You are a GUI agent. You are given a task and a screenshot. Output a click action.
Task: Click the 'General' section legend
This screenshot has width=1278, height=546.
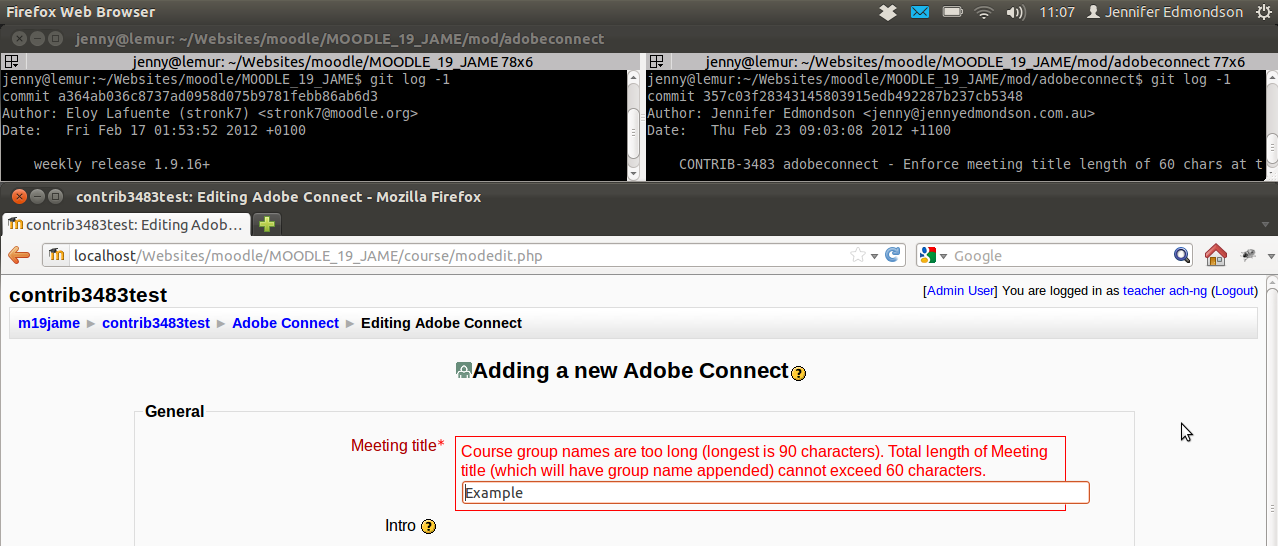pyautogui.click(x=174, y=411)
